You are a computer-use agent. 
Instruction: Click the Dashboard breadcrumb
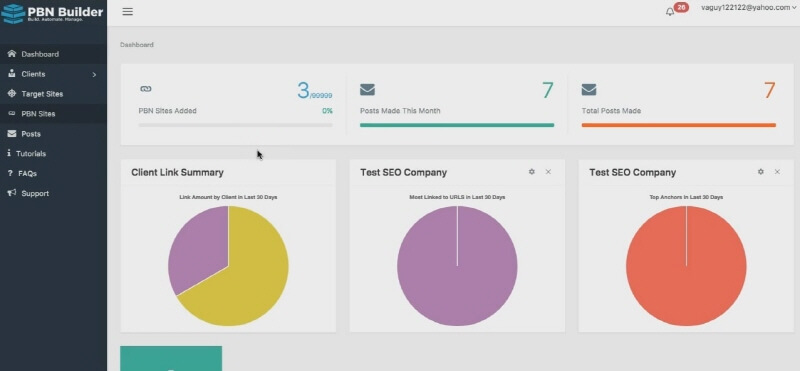[x=137, y=45]
